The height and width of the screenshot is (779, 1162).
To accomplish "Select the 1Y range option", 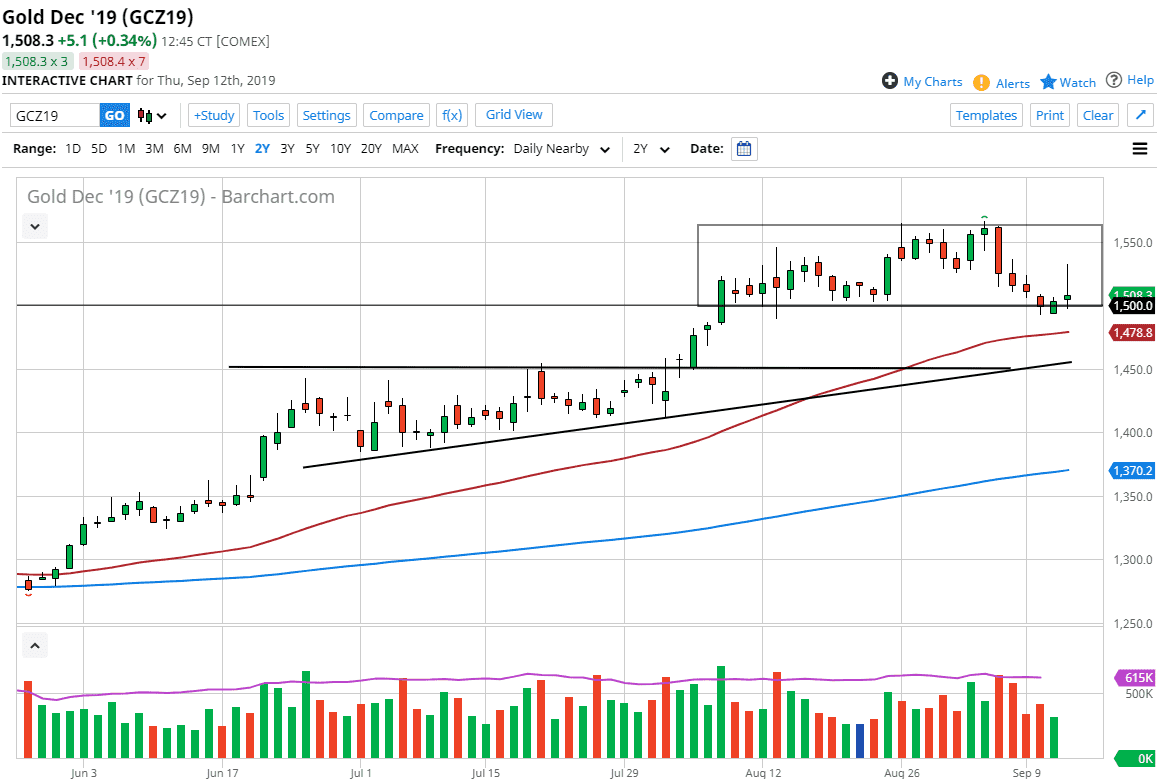I will [x=237, y=149].
